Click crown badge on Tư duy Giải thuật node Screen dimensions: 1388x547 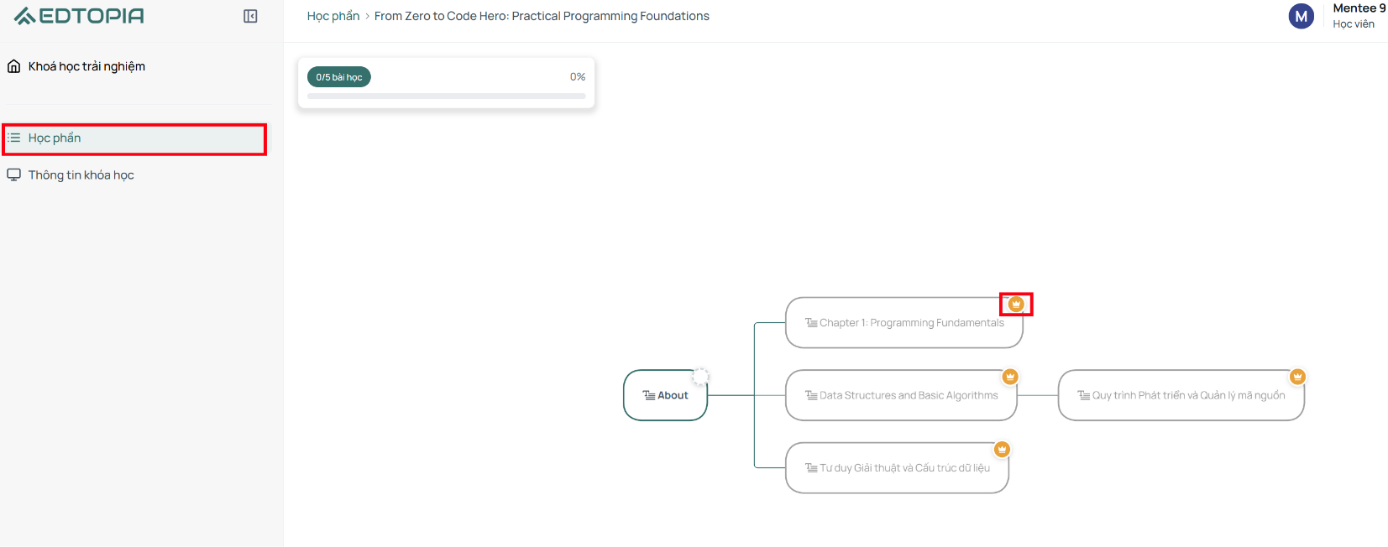pyautogui.click(x=1002, y=449)
